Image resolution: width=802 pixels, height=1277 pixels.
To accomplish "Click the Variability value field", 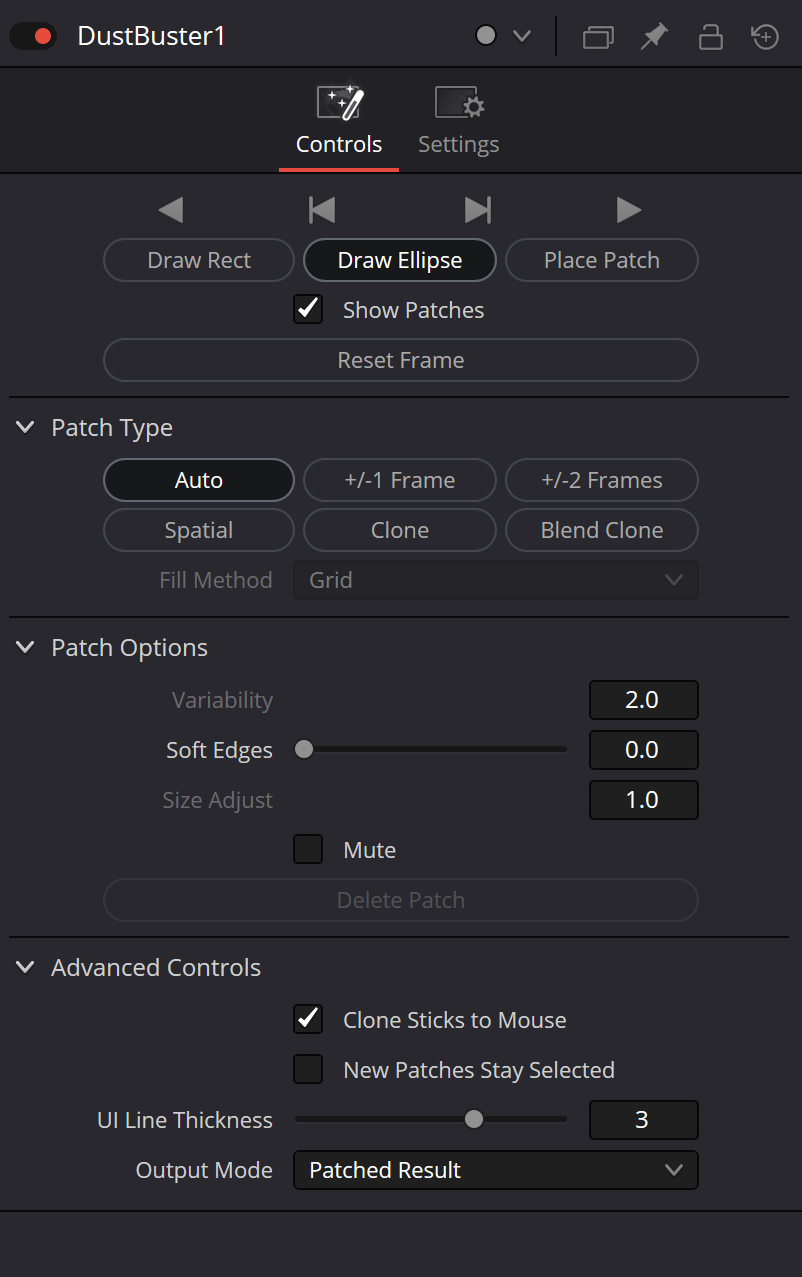I will [644, 700].
